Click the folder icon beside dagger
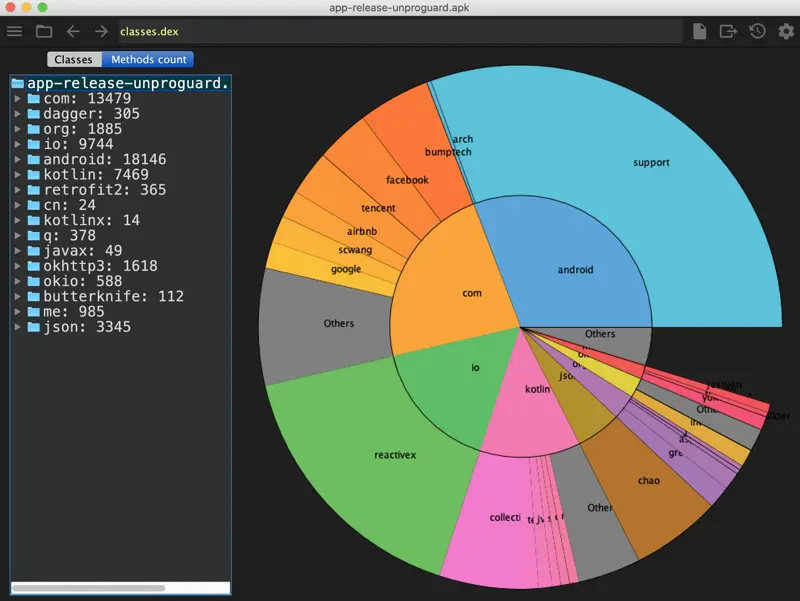800x601 pixels. [34, 114]
